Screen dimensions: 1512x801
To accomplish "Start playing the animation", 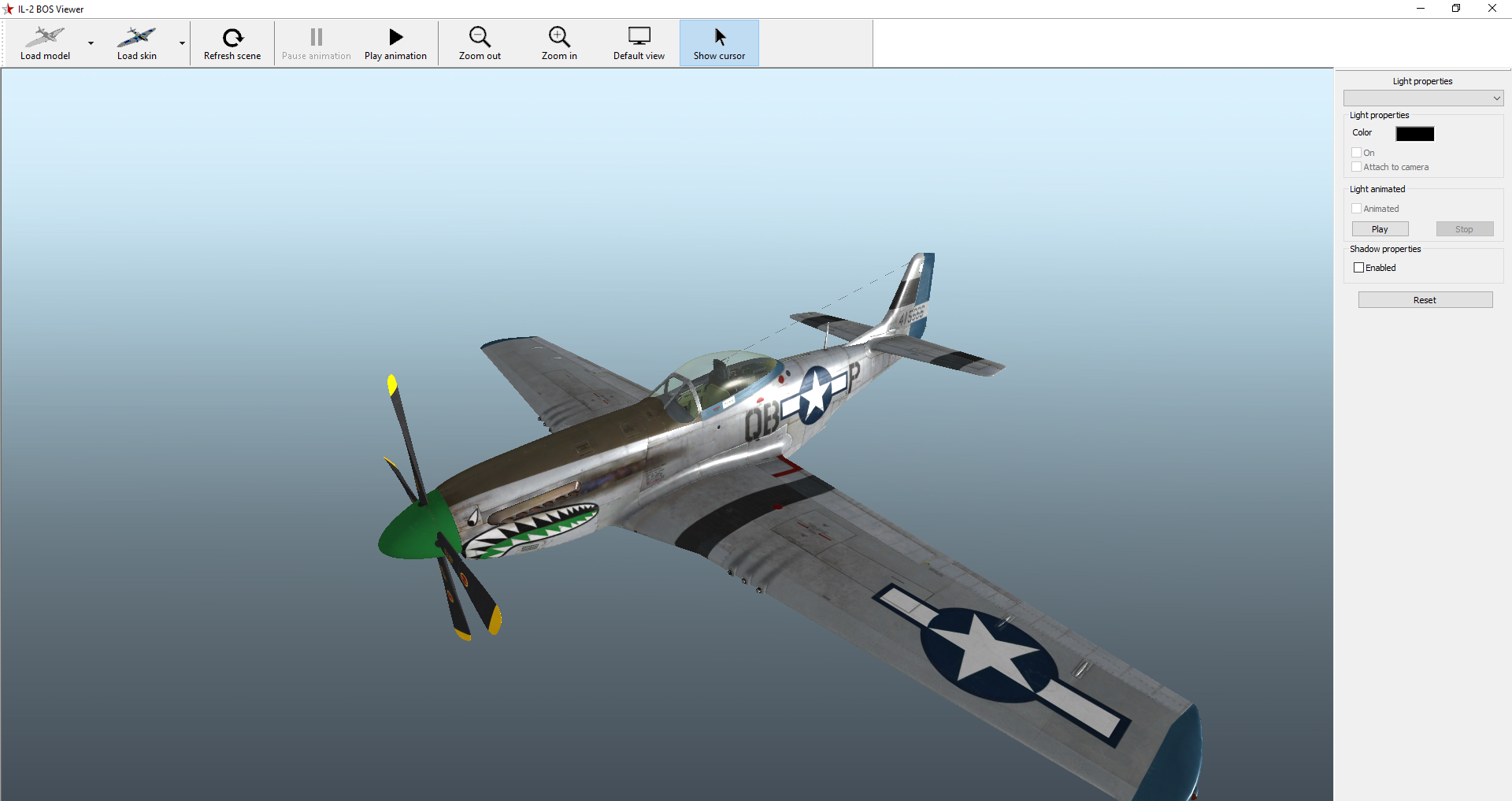I will (x=395, y=43).
